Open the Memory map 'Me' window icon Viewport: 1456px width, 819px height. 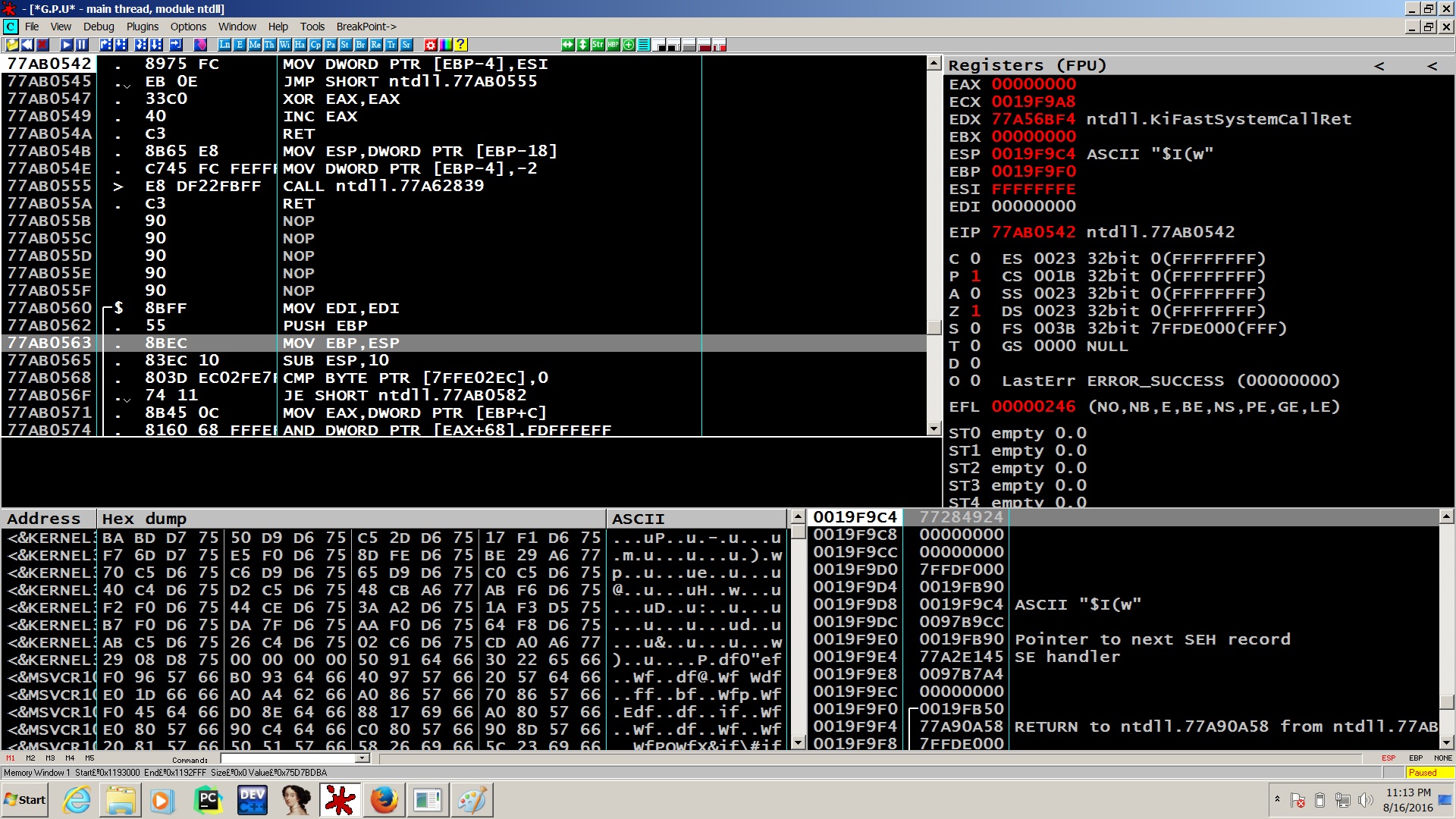(255, 45)
